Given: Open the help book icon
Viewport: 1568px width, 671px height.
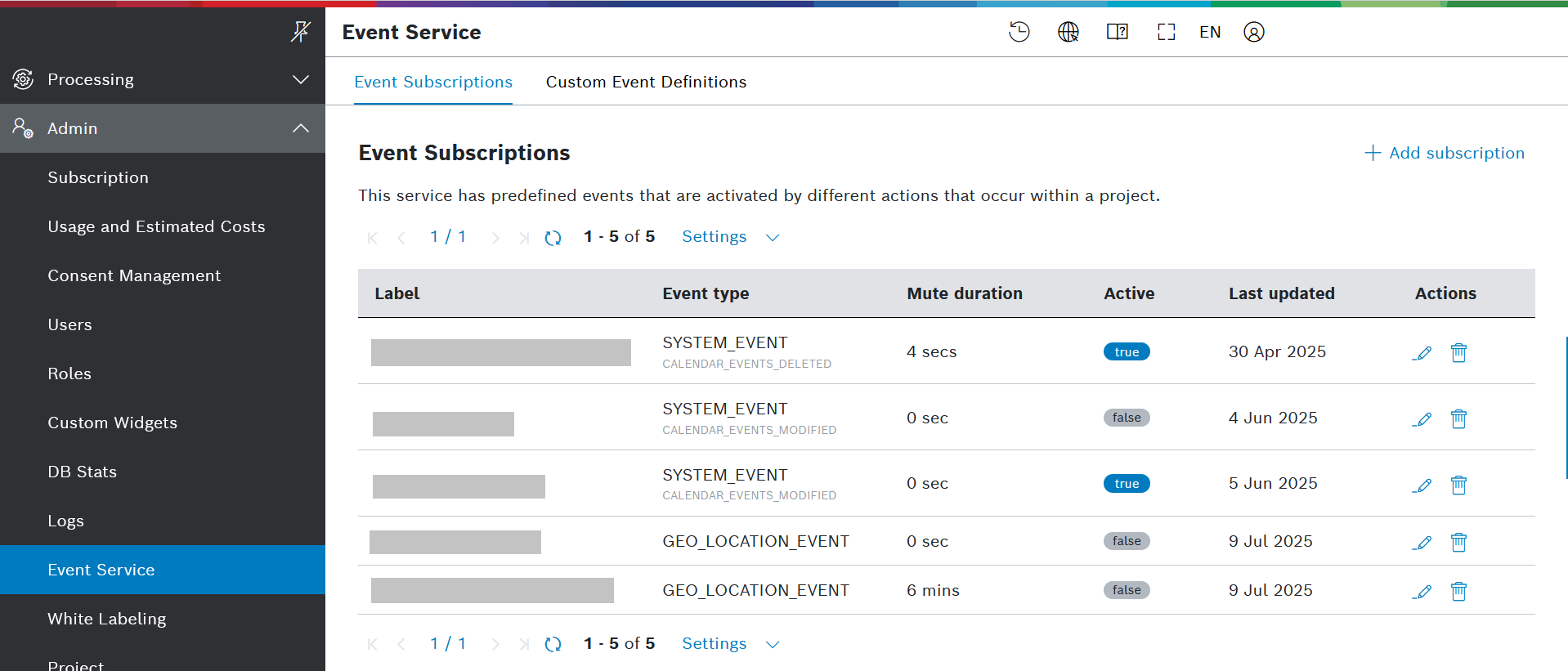Looking at the screenshot, I should tap(1117, 32).
